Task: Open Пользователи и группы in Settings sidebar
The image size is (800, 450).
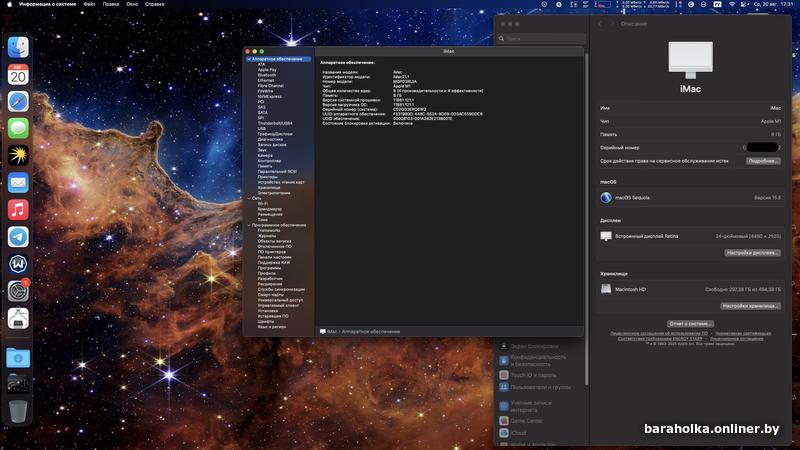Action: pyautogui.click(x=540, y=387)
